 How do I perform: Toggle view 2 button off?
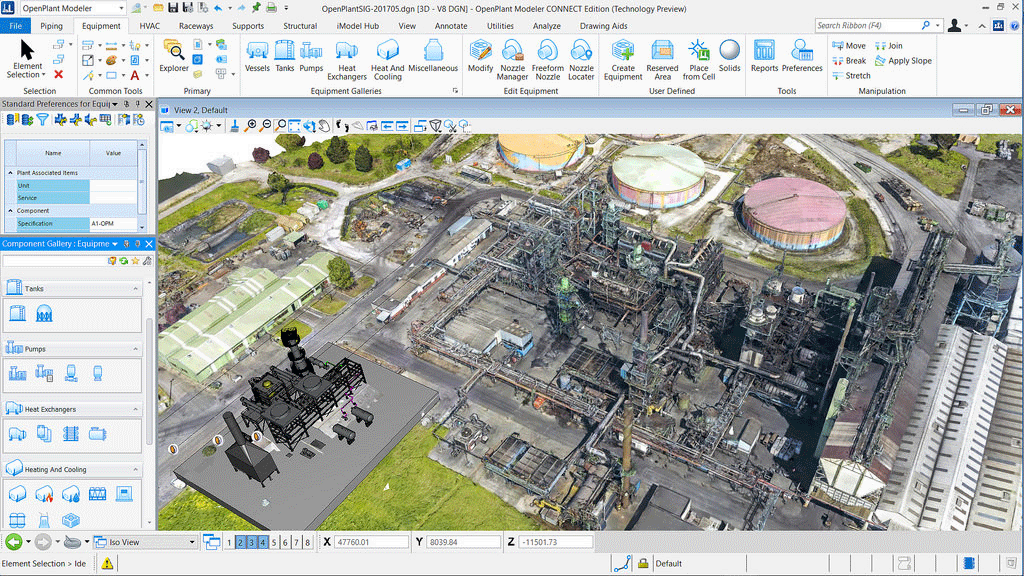pos(241,542)
